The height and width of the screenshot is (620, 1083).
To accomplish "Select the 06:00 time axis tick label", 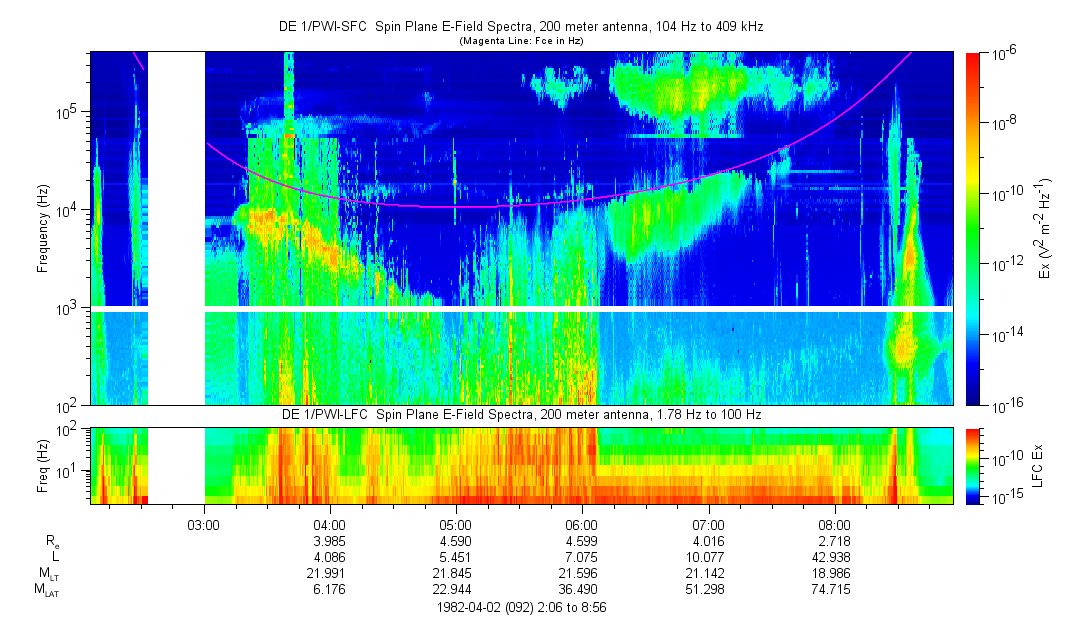I will 582,524.
